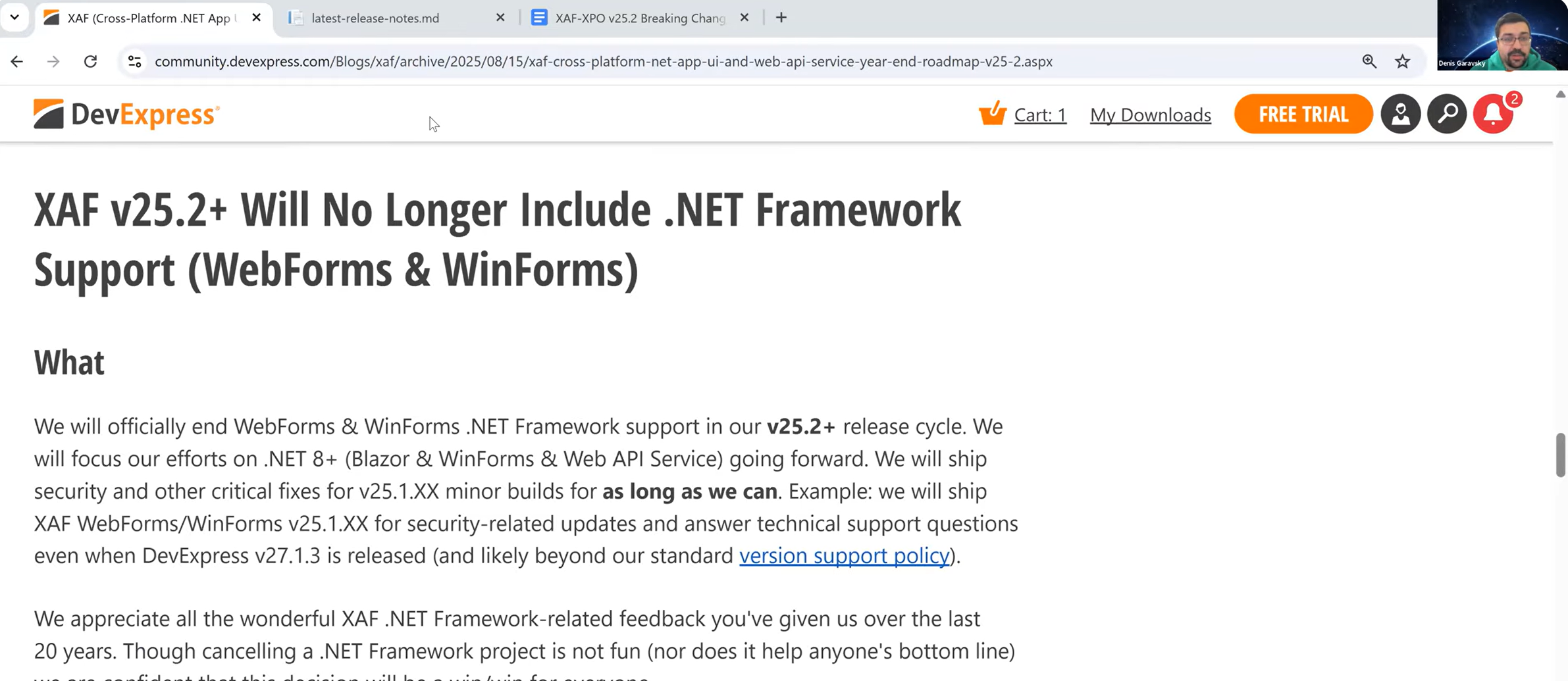
Task: Click the zoom magnifier in address bar
Action: [1369, 61]
